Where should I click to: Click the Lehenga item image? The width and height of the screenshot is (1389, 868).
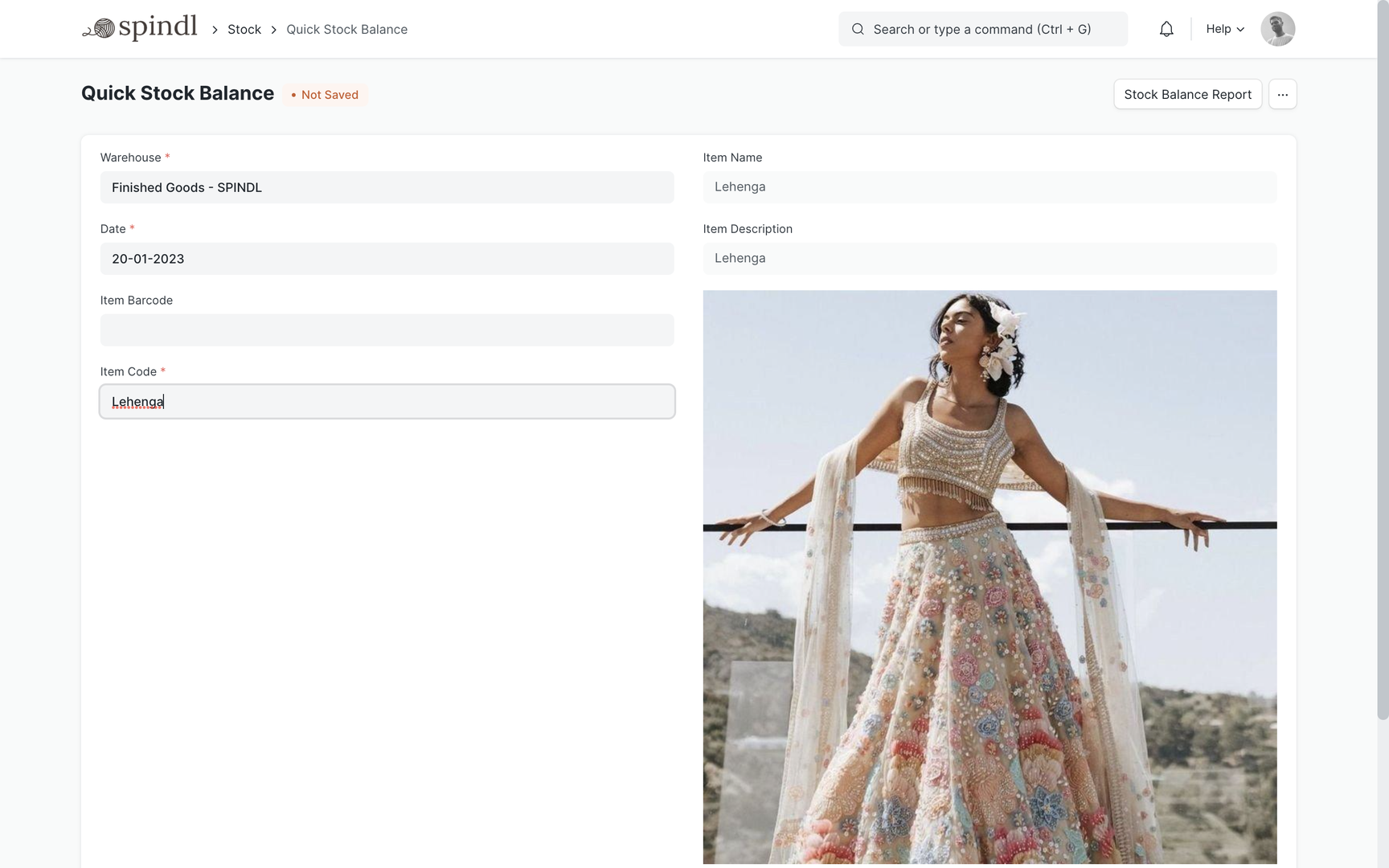click(990, 577)
